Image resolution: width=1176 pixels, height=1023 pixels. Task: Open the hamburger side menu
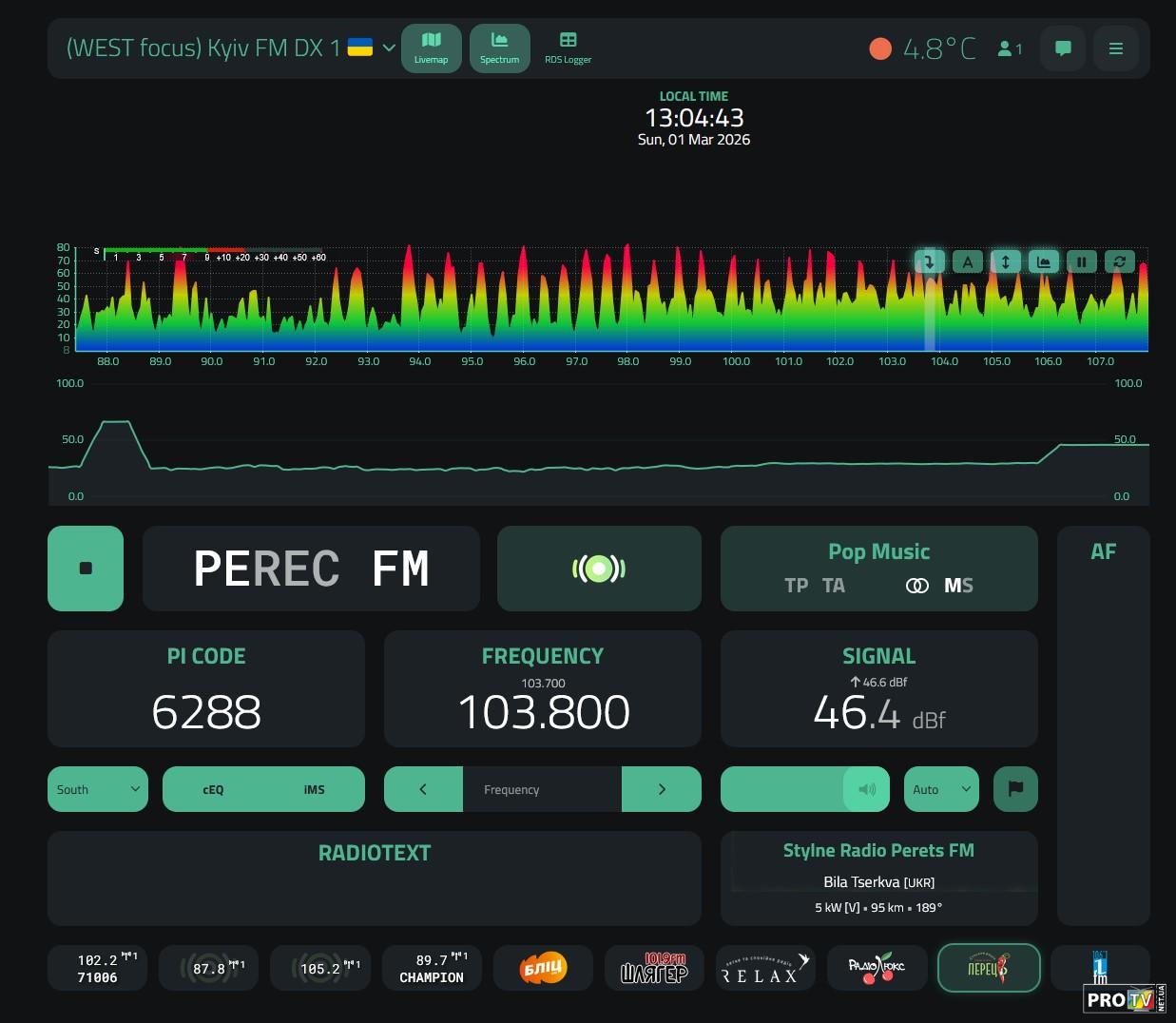[1116, 48]
